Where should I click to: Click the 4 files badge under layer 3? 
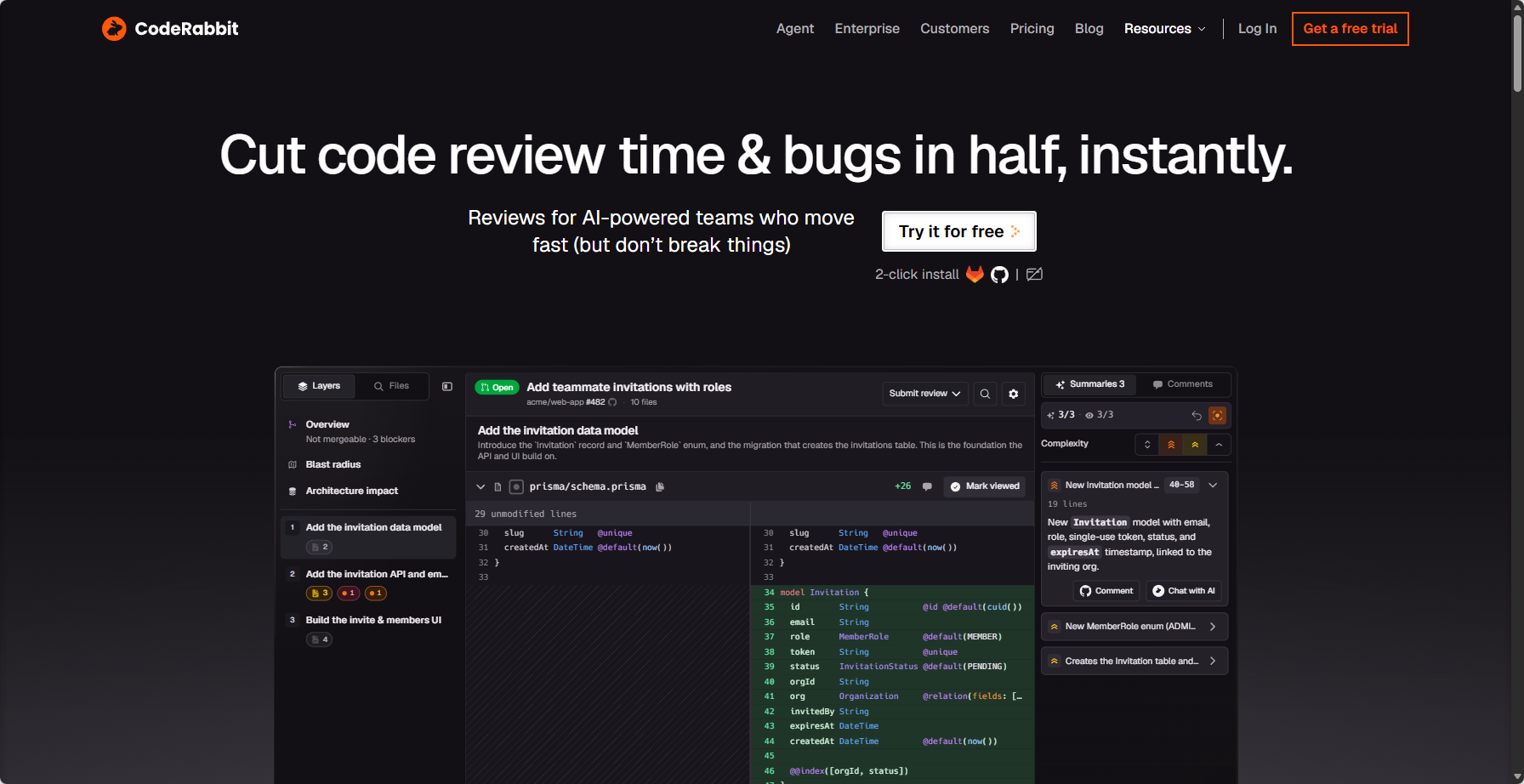[320, 639]
